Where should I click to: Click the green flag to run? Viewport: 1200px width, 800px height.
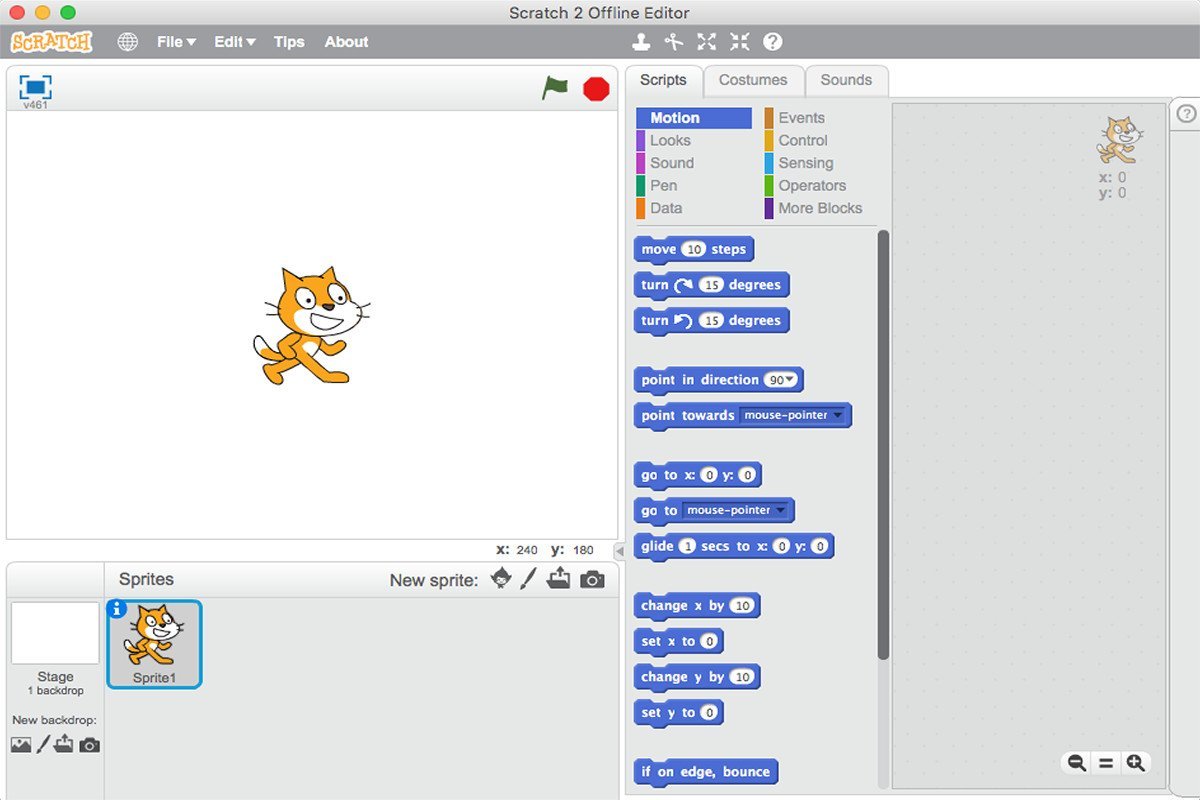click(x=555, y=88)
